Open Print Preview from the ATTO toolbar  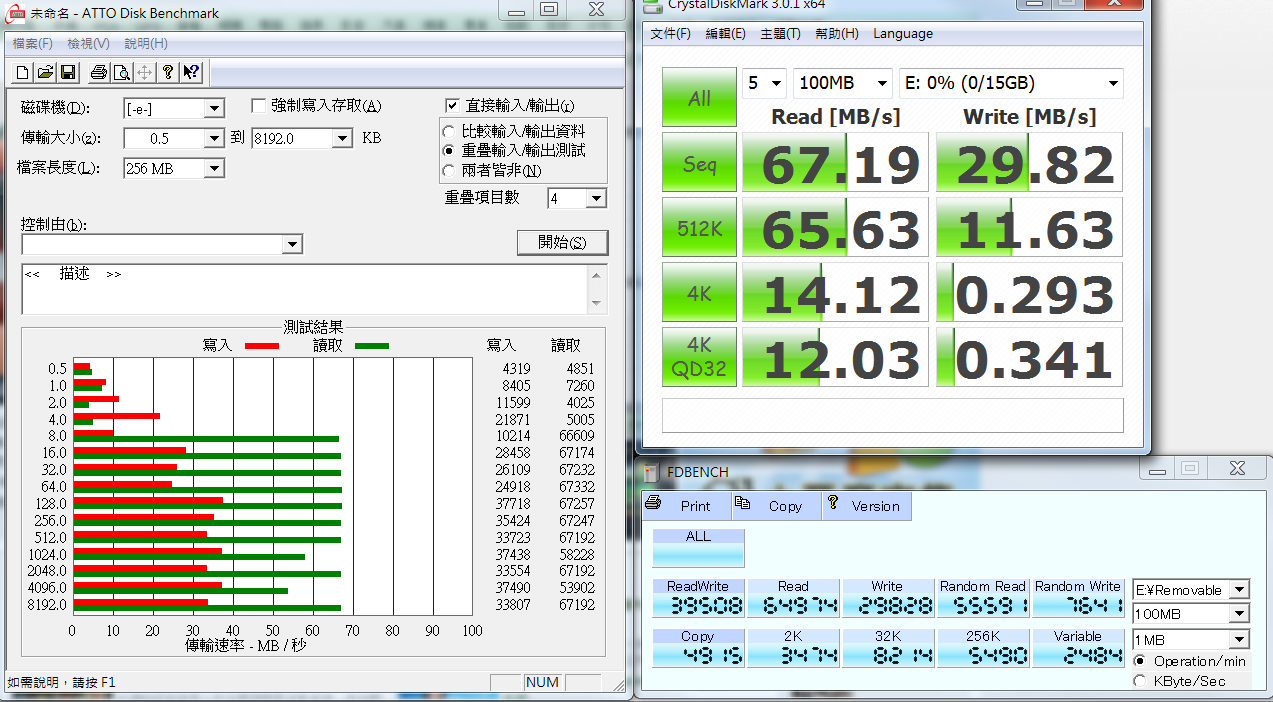click(x=121, y=72)
